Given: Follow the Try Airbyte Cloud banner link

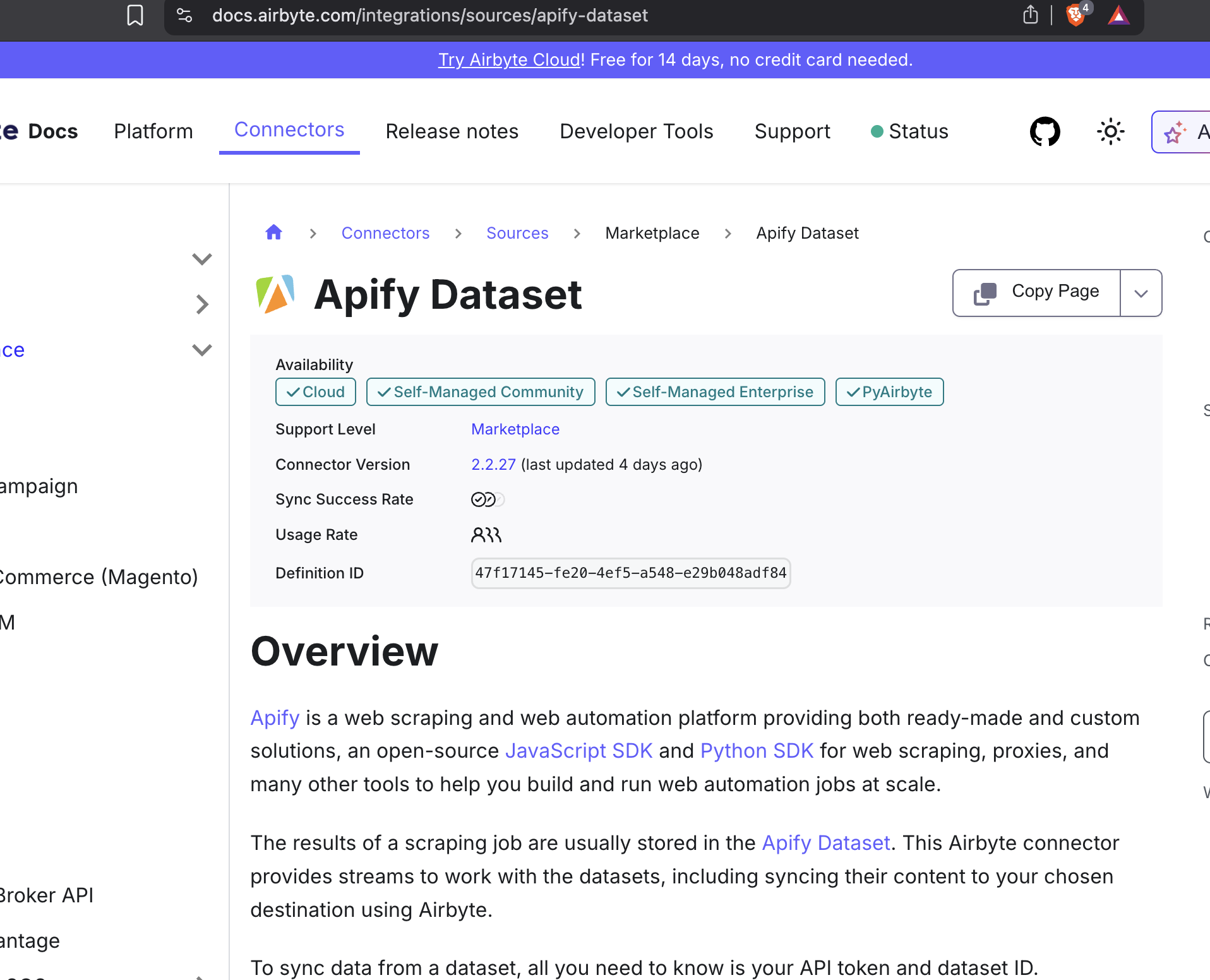Looking at the screenshot, I should (509, 60).
